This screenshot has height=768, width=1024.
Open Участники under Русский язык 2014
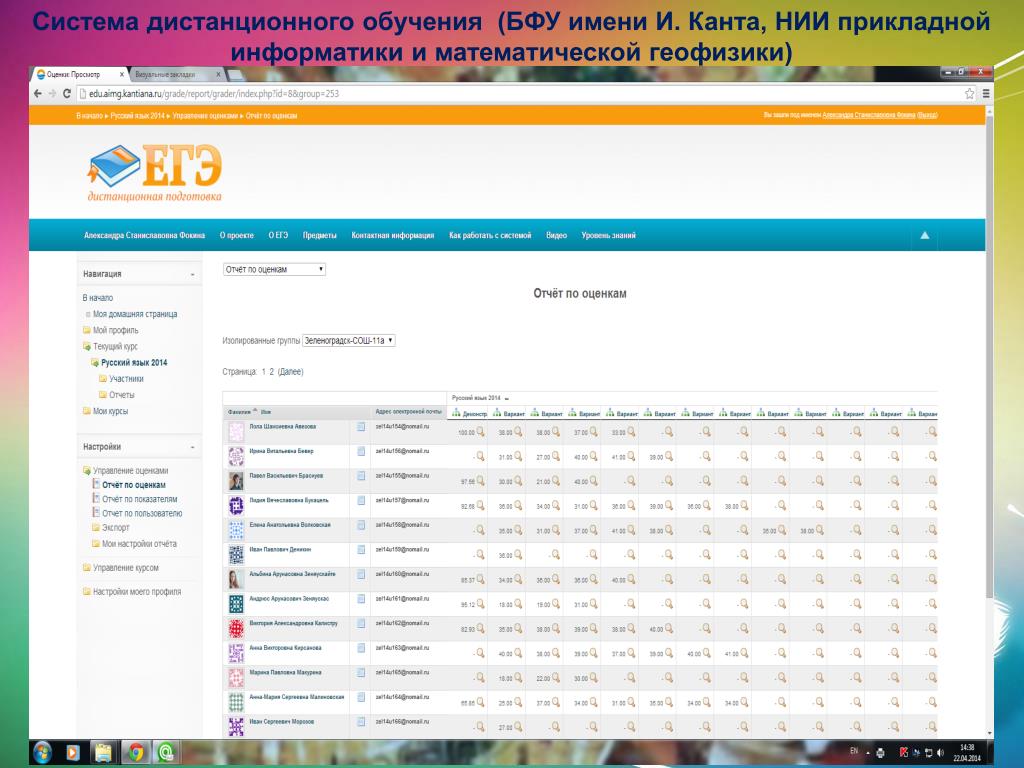point(126,379)
